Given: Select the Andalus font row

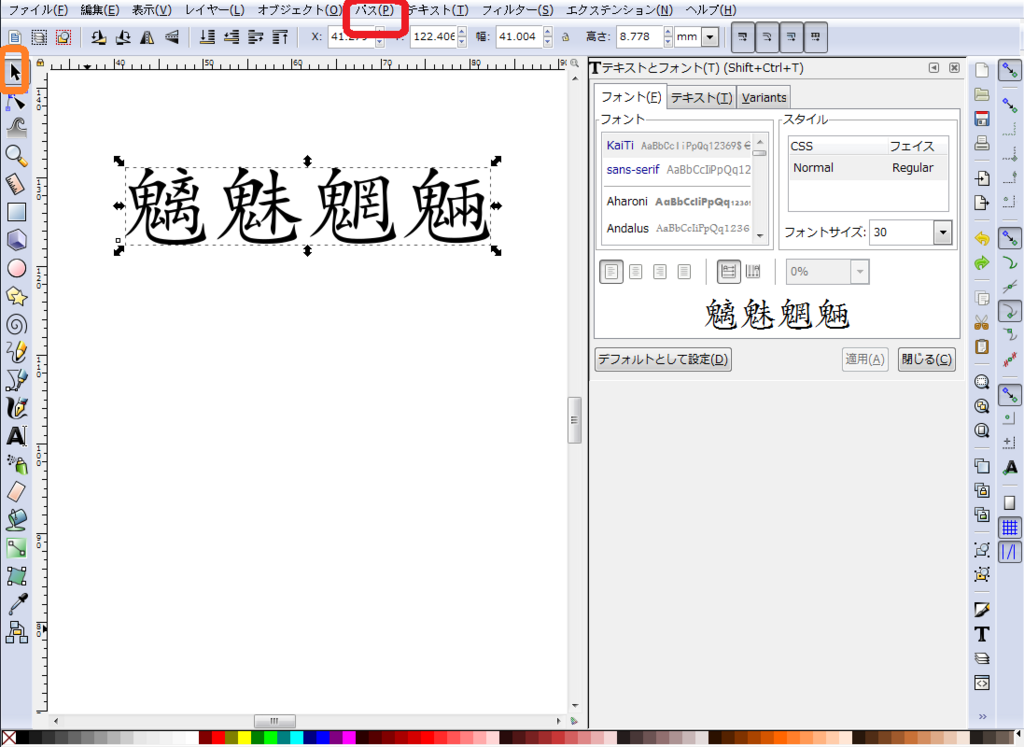Looking at the screenshot, I should pyautogui.click(x=677, y=228).
